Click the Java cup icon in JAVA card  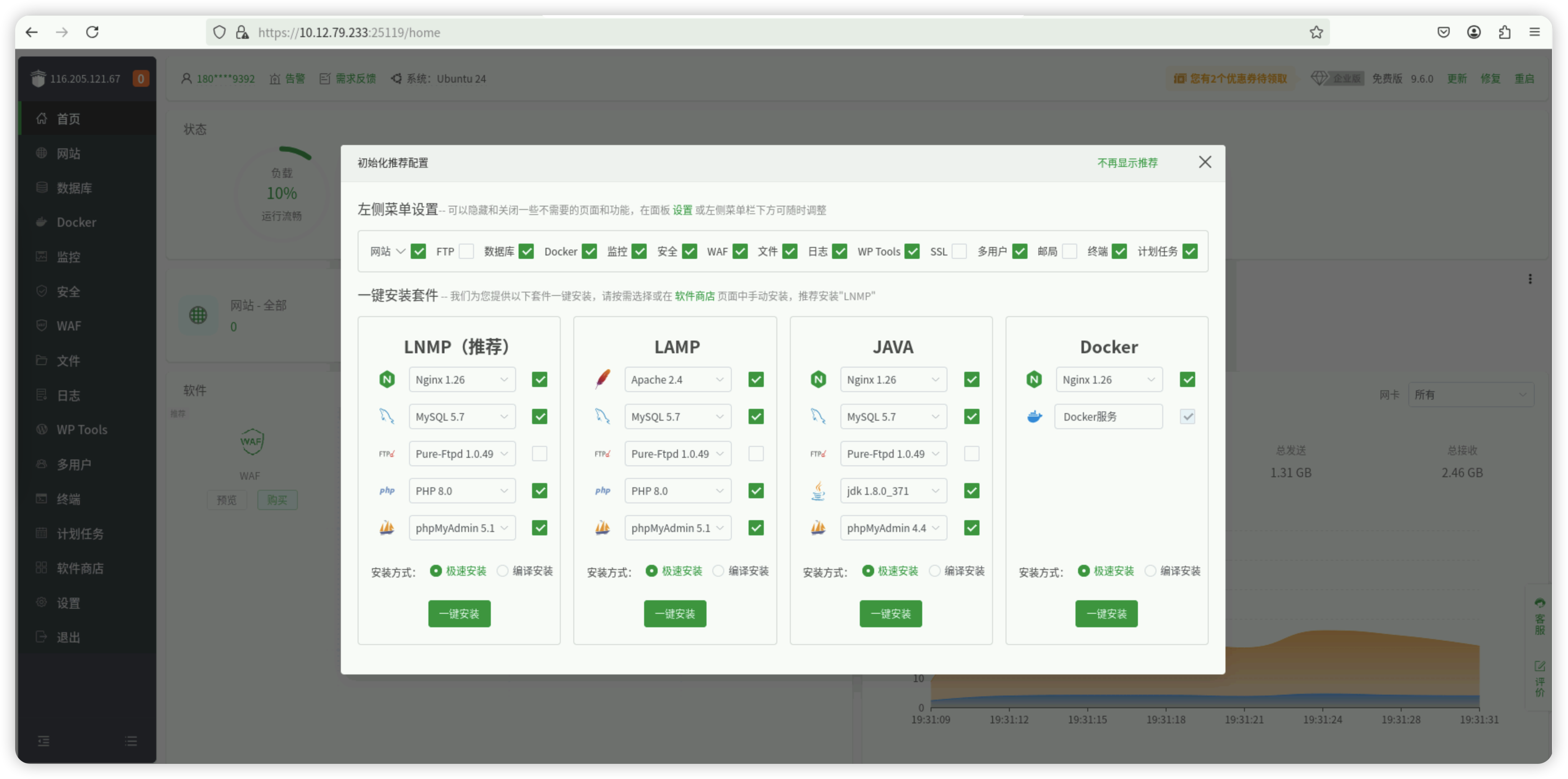(818, 491)
